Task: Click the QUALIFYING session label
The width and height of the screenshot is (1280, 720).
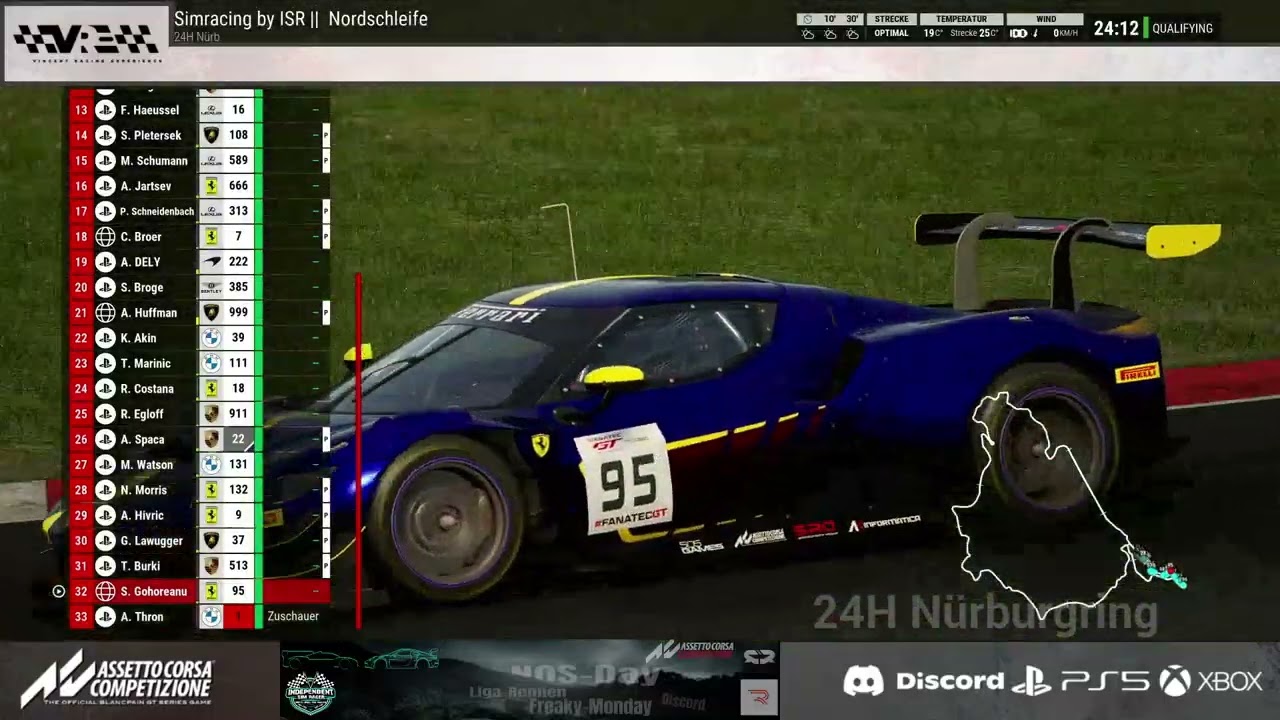Action: point(1182,28)
